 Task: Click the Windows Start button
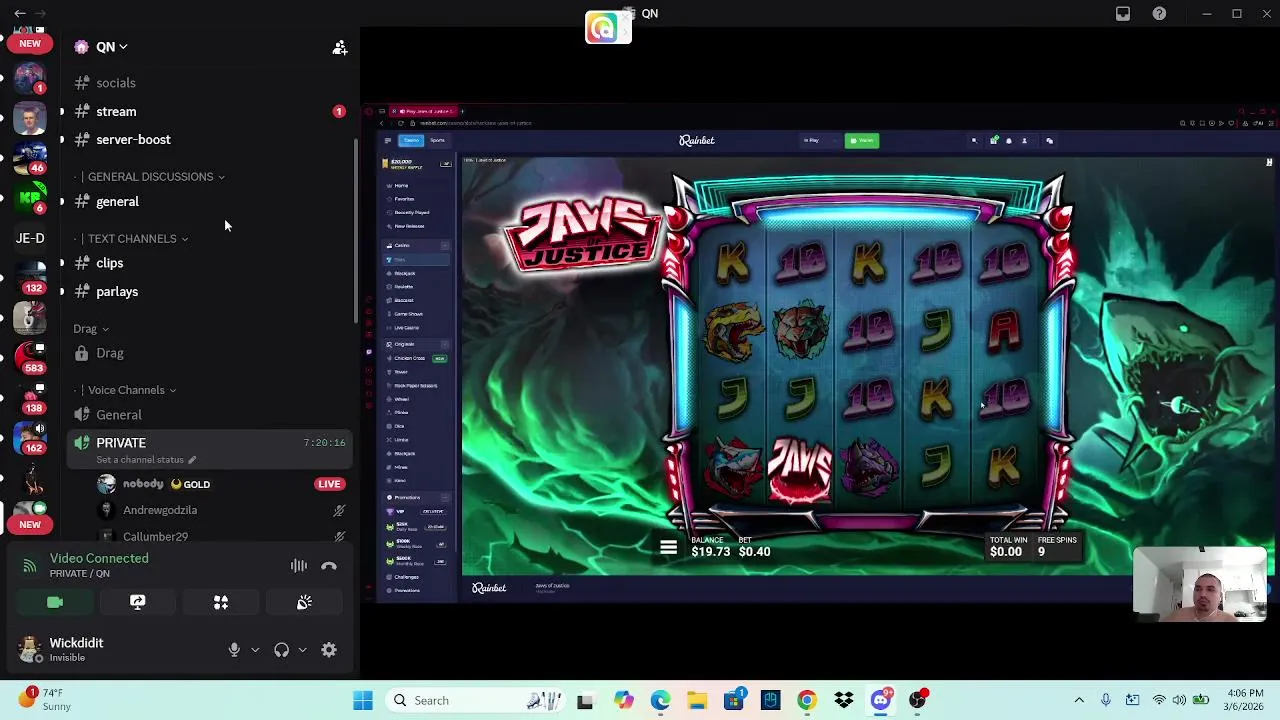pyautogui.click(x=363, y=700)
